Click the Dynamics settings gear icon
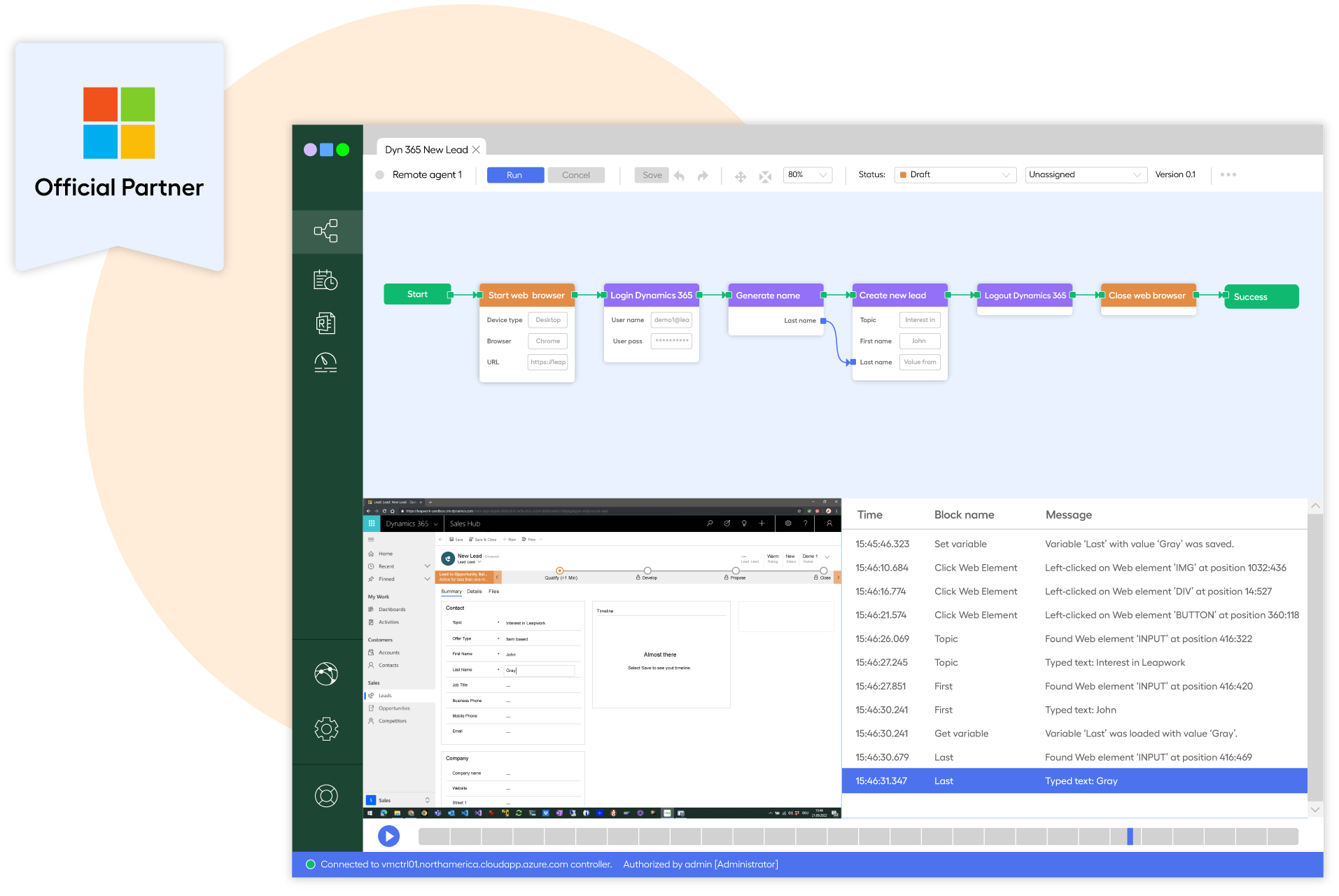The image size is (1339, 896). pos(788,524)
